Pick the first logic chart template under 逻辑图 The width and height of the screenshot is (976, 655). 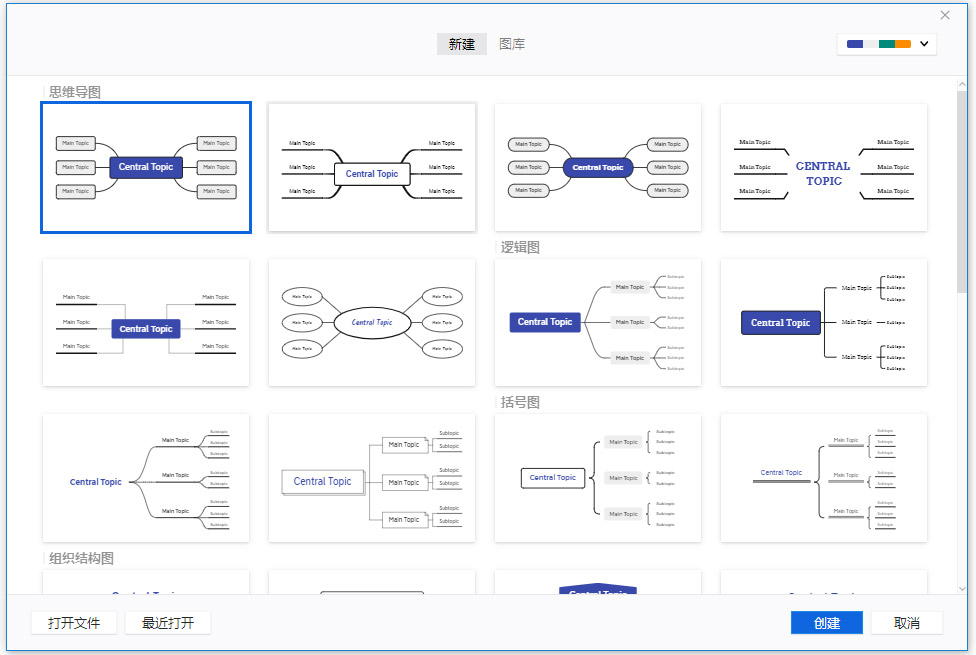pos(598,322)
